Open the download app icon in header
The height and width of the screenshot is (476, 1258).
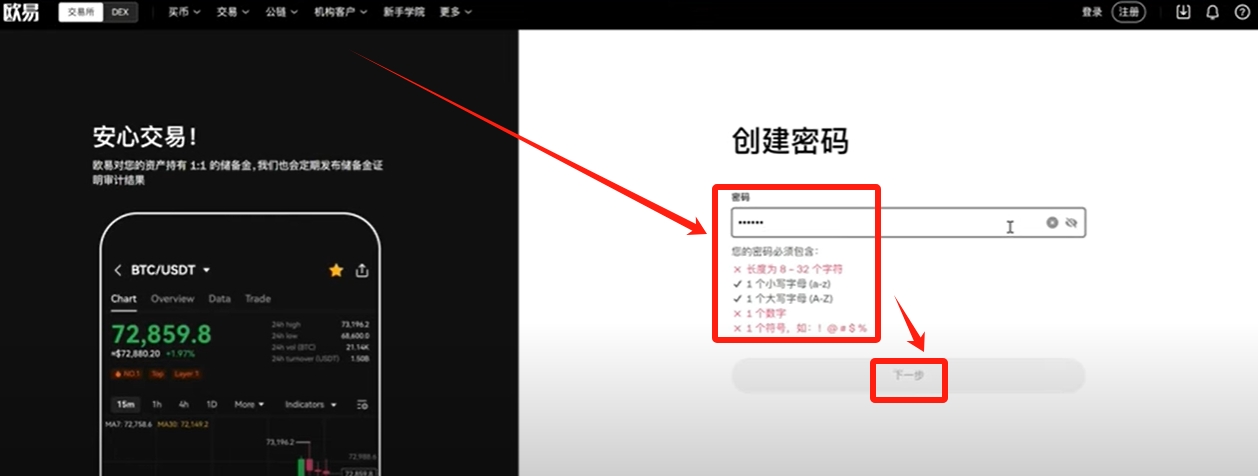1183,12
